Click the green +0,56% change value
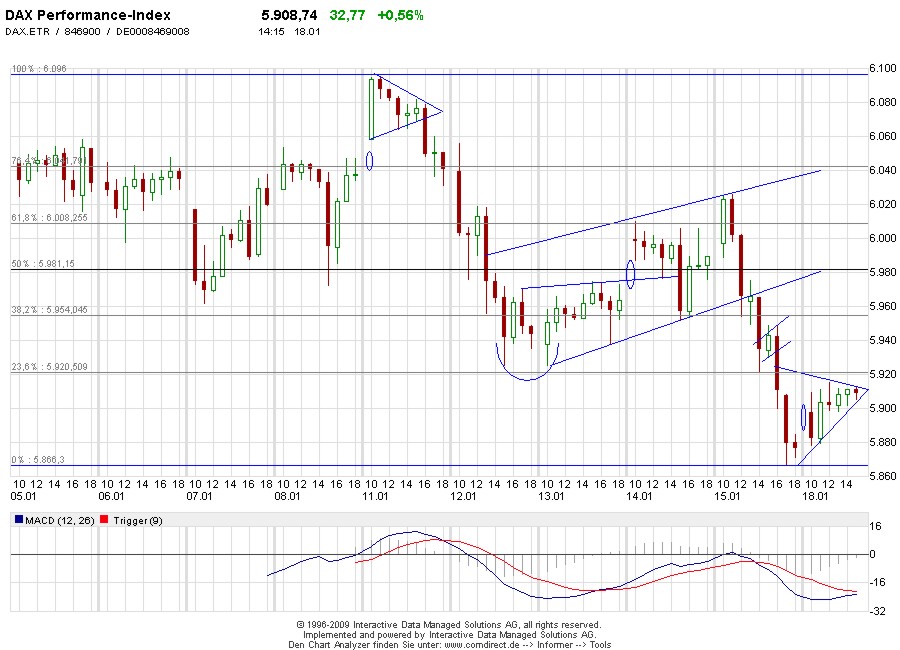Screen dimensions: 900x650 (x=398, y=15)
